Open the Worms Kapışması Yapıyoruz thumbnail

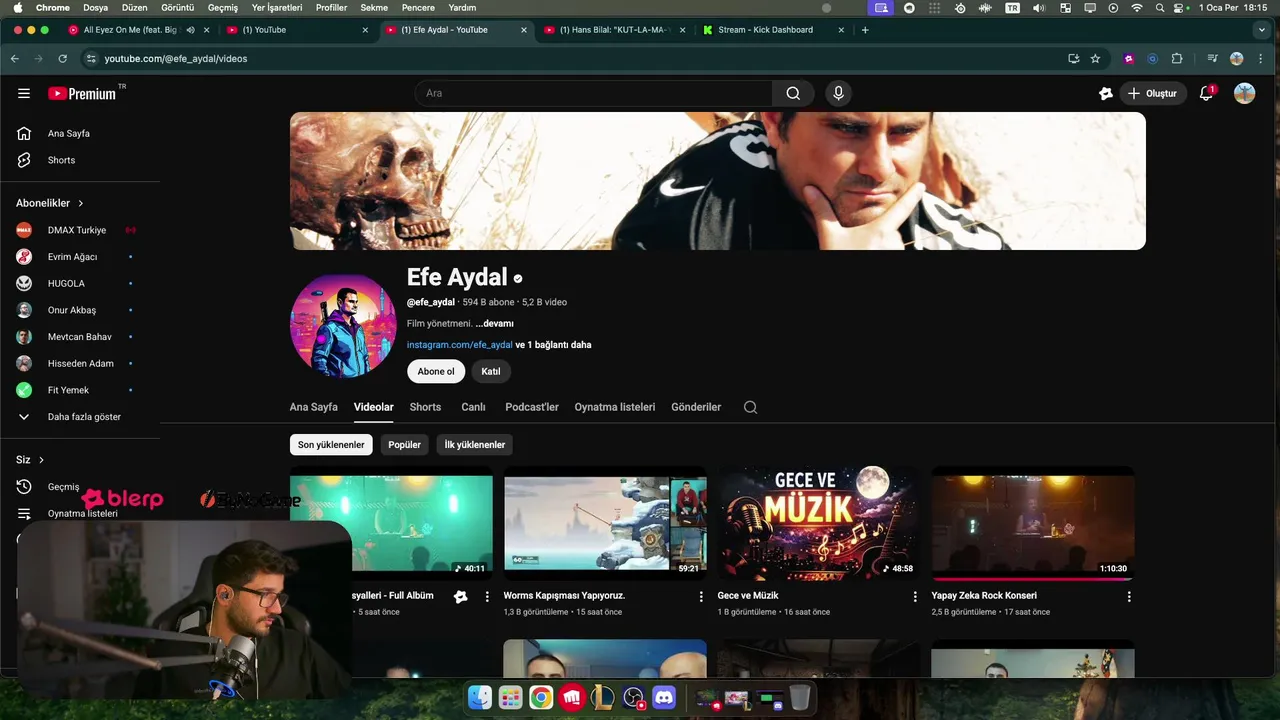click(605, 523)
